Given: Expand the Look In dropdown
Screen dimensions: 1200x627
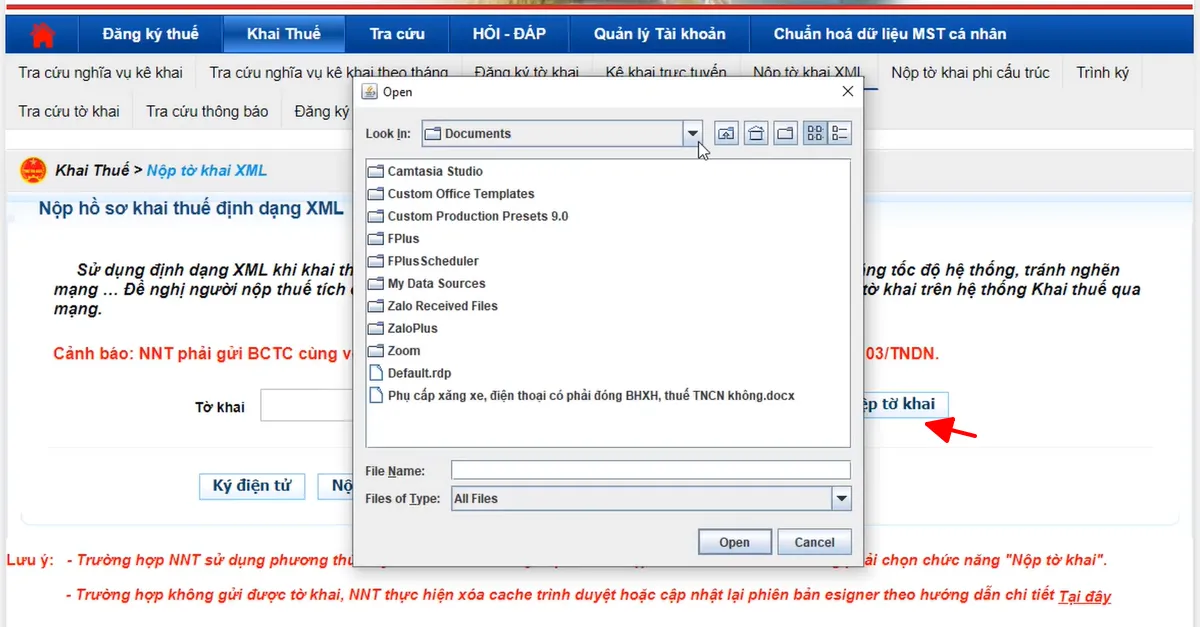Looking at the screenshot, I should coord(692,133).
